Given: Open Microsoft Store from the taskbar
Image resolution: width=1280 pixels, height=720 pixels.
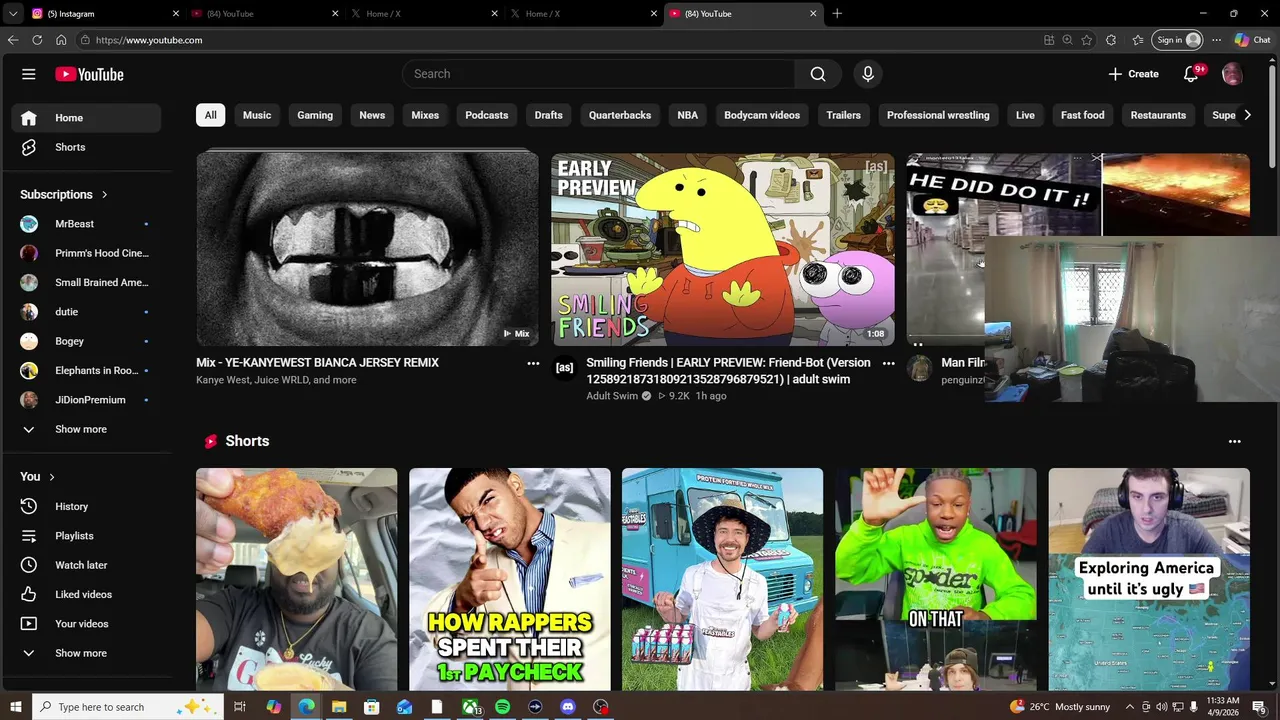Looking at the screenshot, I should [371, 707].
